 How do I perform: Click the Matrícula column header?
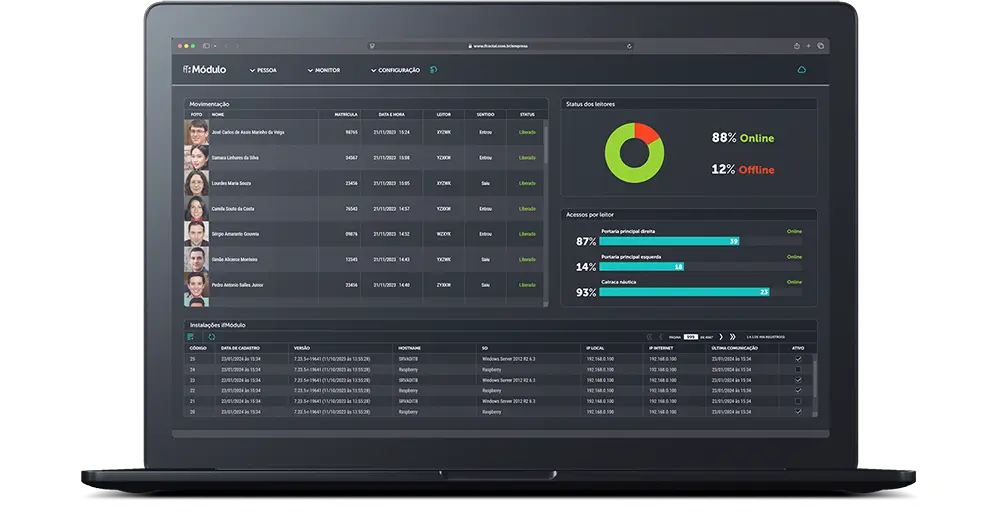coord(346,114)
